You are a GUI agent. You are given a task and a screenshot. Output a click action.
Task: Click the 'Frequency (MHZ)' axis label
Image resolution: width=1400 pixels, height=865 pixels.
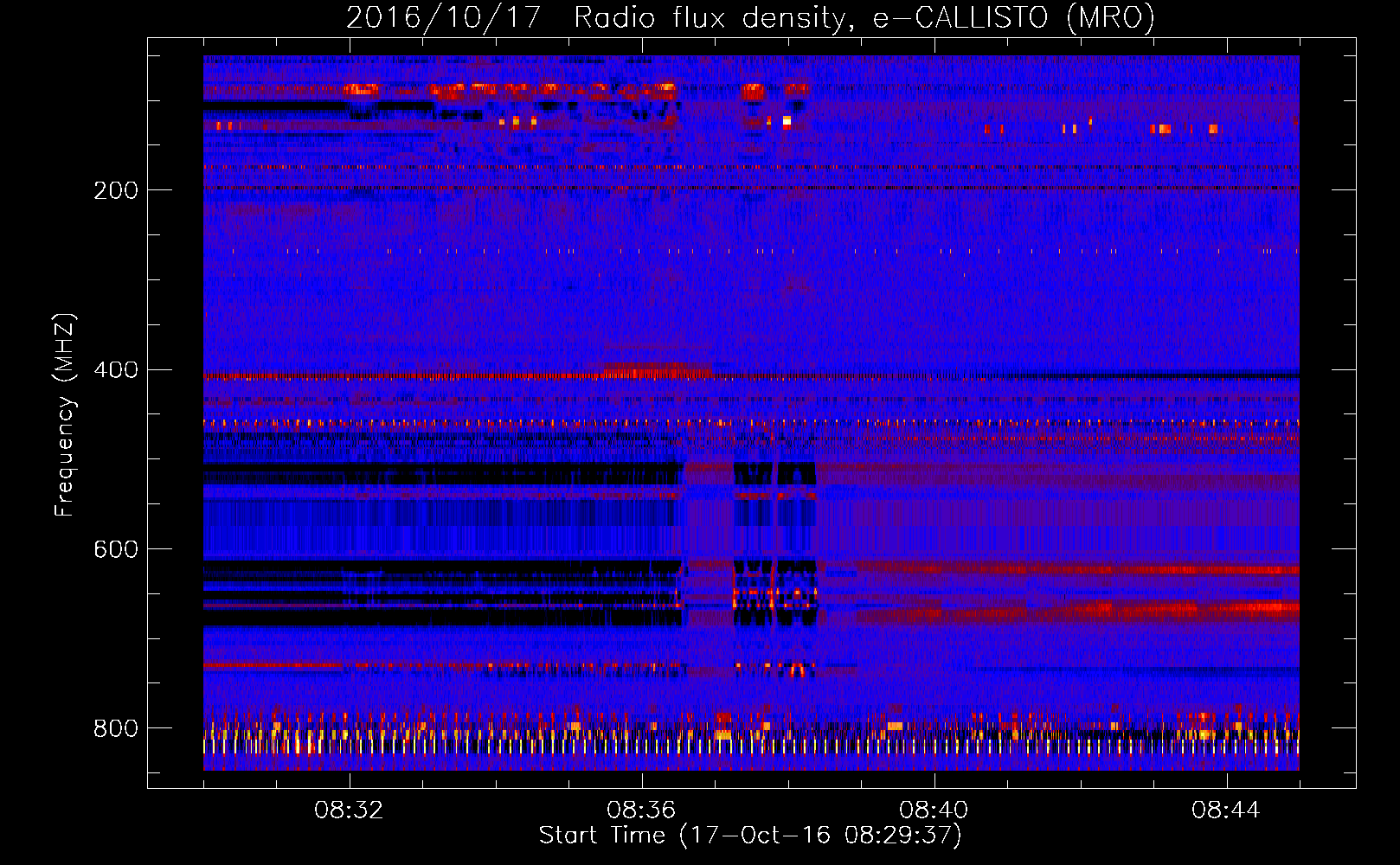click(64, 414)
